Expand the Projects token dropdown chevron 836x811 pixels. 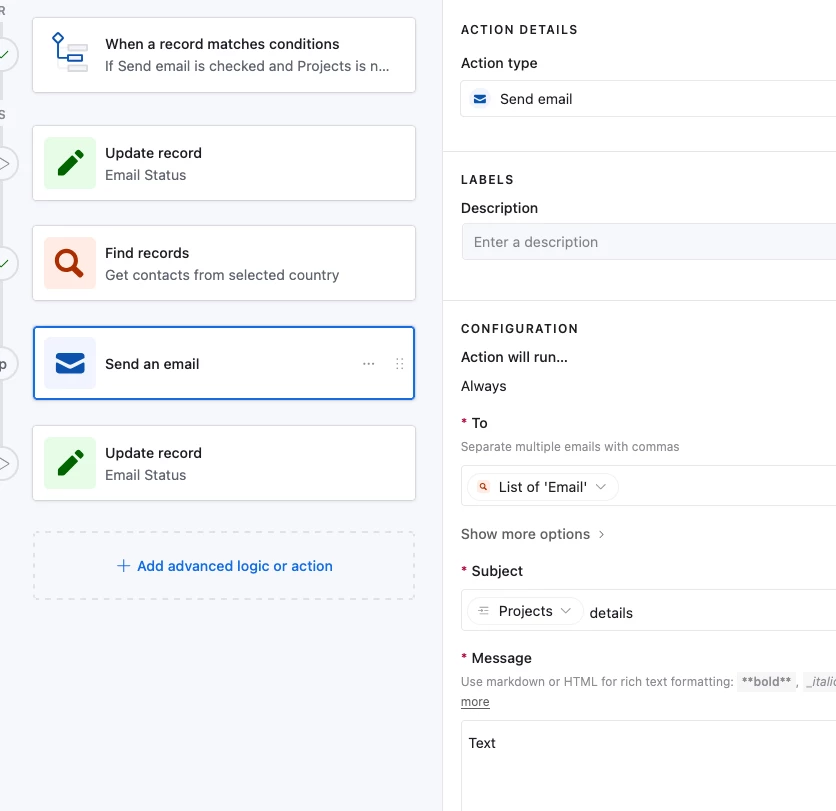click(x=567, y=611)
